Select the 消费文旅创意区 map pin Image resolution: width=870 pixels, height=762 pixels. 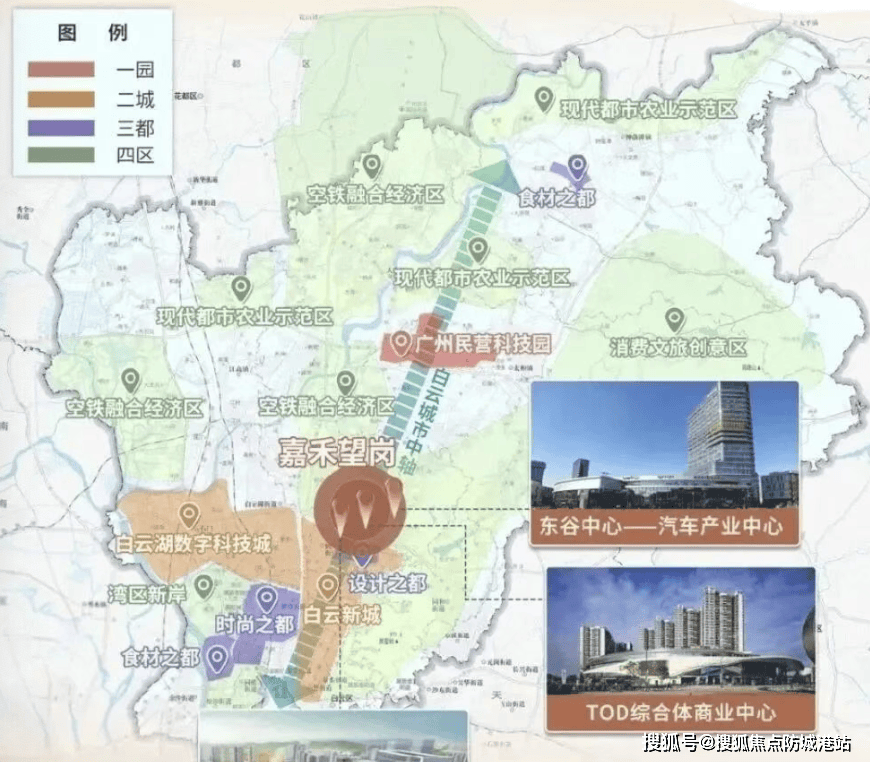(675, 320)
